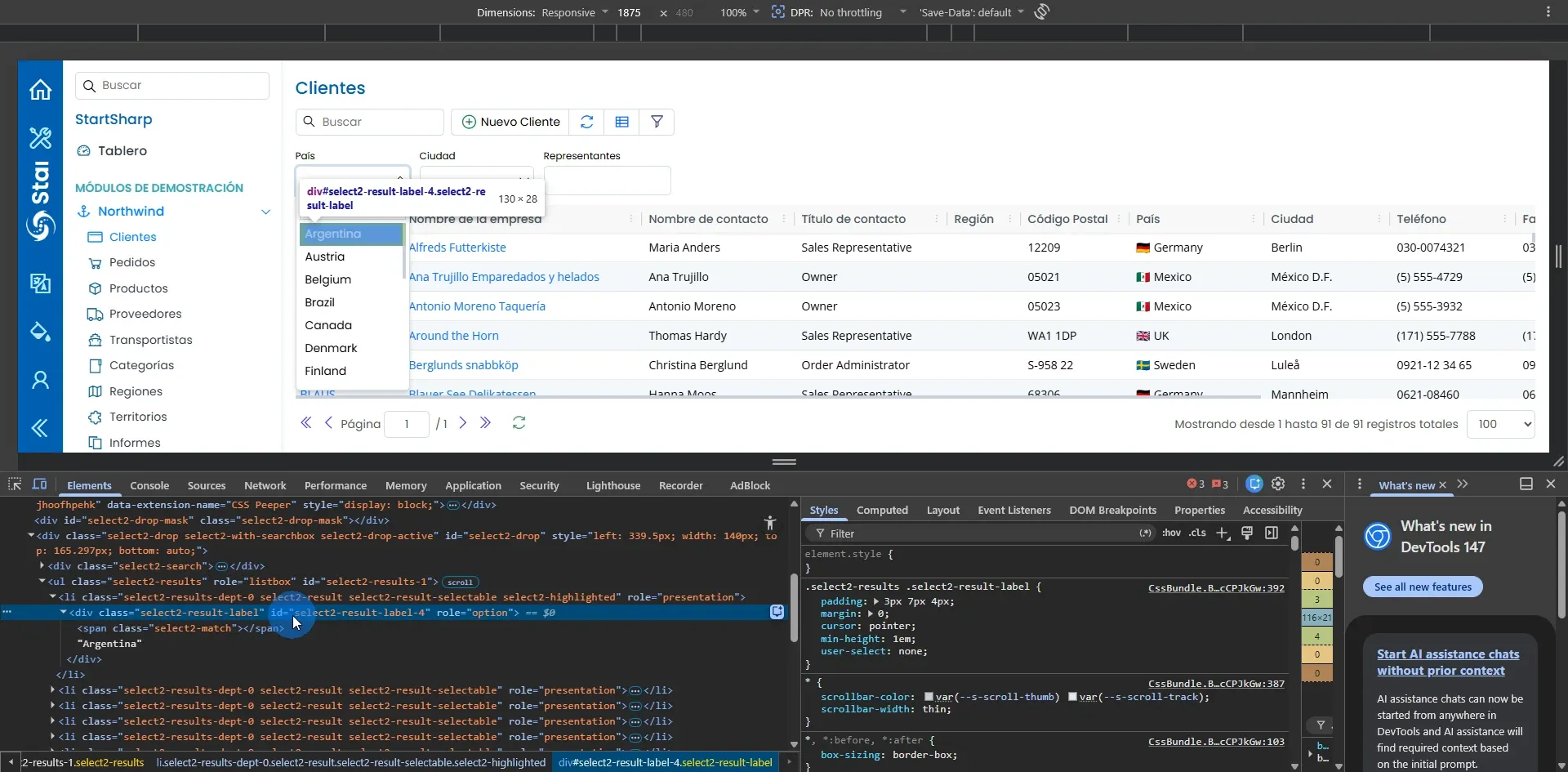This screenshot has width=1568, height=772.
Task: Open the scrollbar track color swatch
Action: point(1072,697)
